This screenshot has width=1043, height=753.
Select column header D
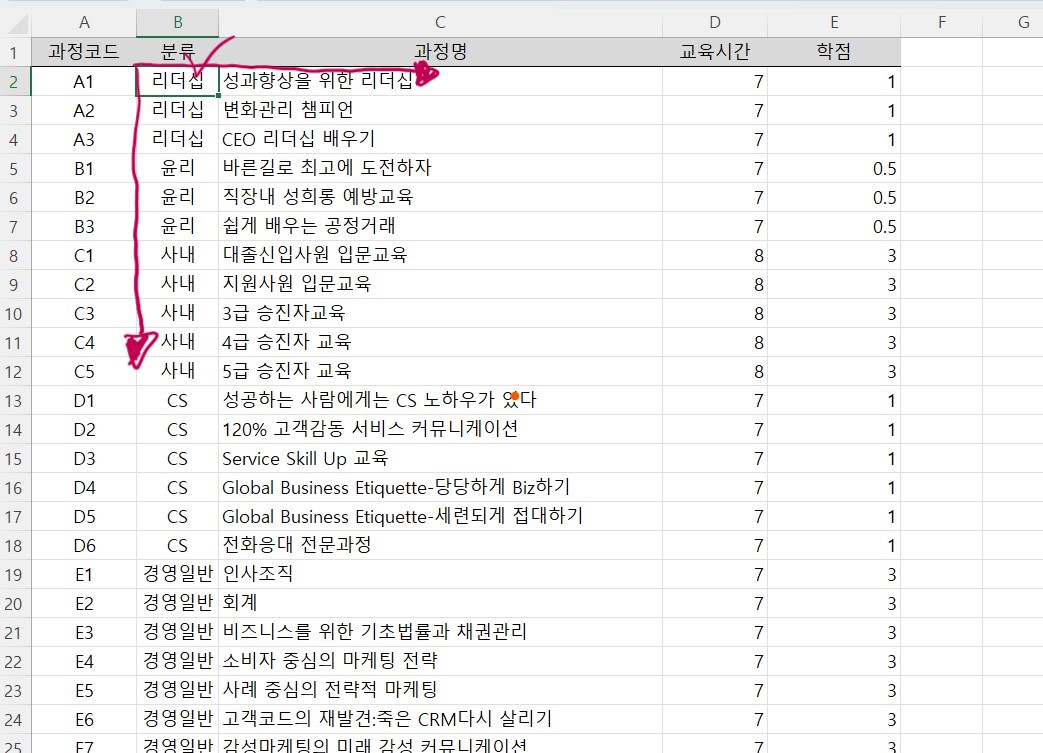click(x=714, y=21)
